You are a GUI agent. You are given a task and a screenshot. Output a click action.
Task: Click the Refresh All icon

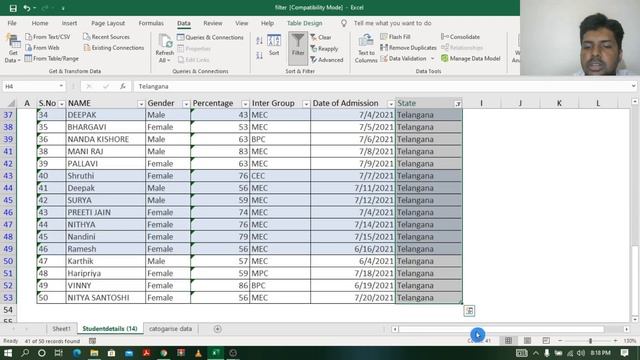click(165, 42)
